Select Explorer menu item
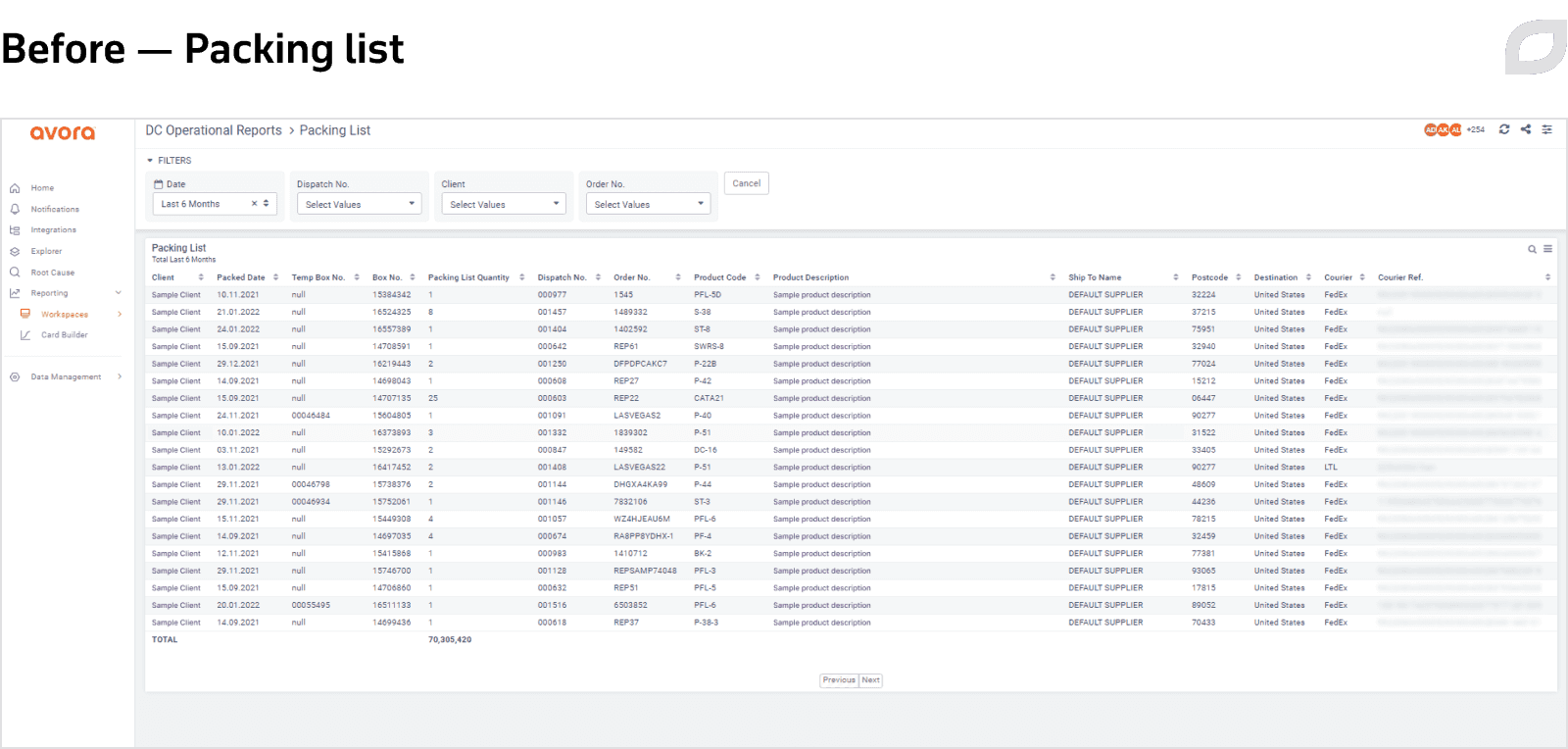This screenshot has height=749, width=1568. 46,251
